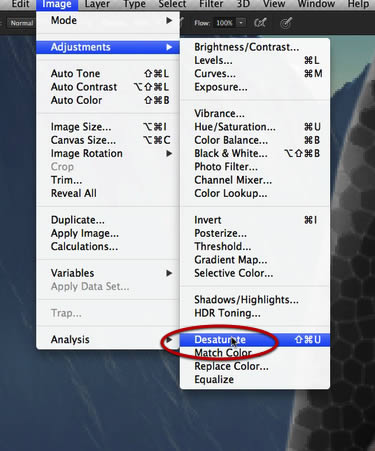Toggle the airbrush icon next to Flow

pos(260,23)
